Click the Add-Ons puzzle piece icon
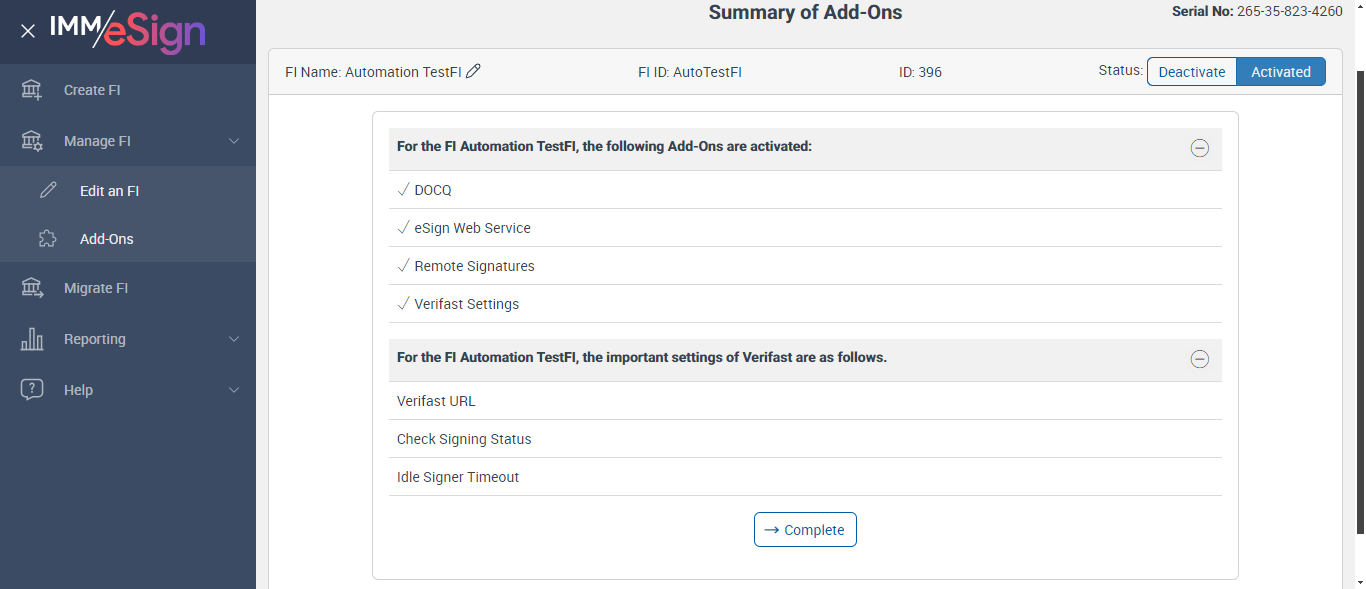Viewport: 1366px width, 589px height. [x=48, y=239]
